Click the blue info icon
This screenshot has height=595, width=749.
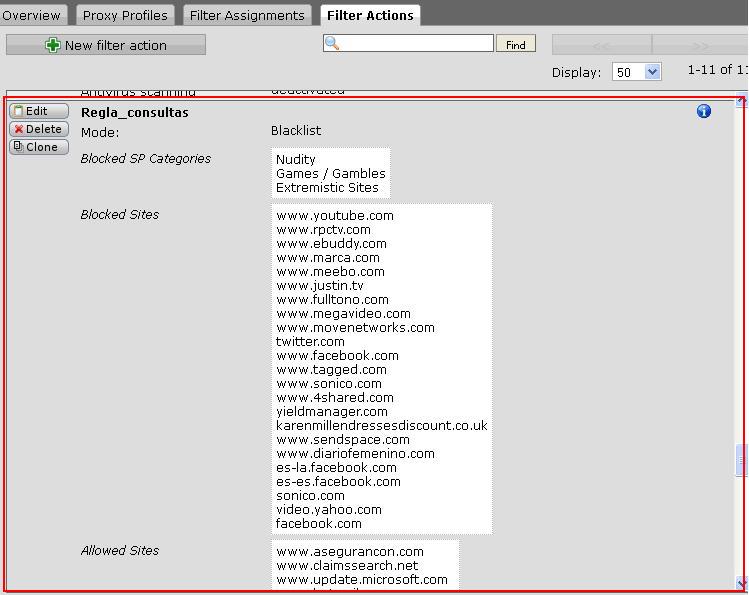pyautogui.click(x=704, y=111)
